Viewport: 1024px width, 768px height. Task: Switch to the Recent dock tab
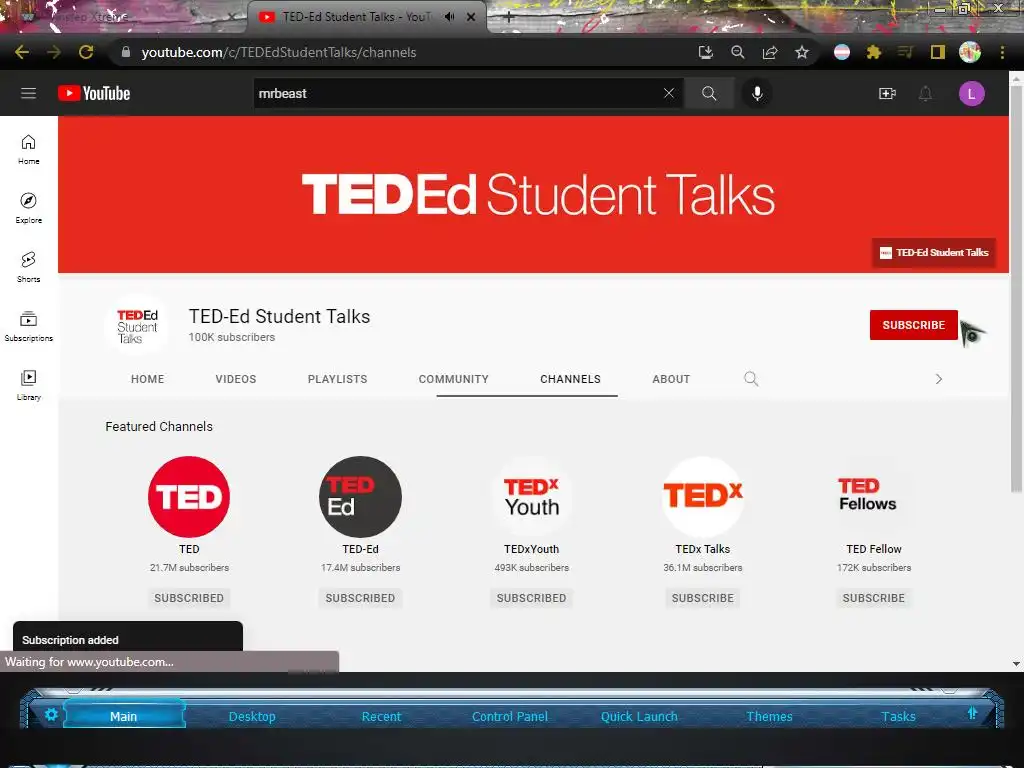click(381, 716)
